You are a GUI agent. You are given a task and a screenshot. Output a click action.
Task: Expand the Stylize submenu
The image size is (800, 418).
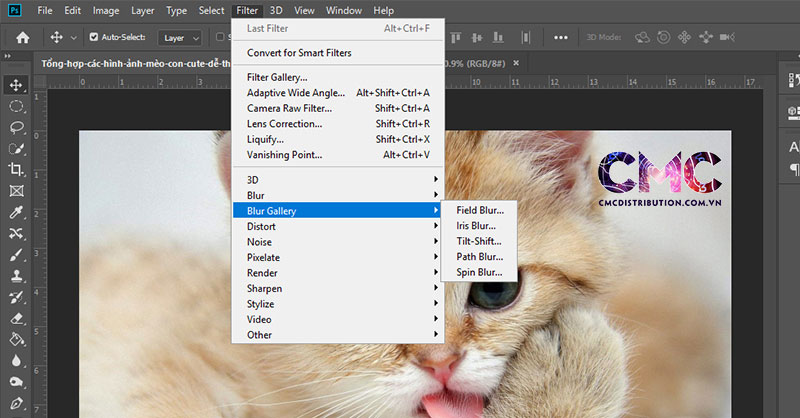pos(338,304)
